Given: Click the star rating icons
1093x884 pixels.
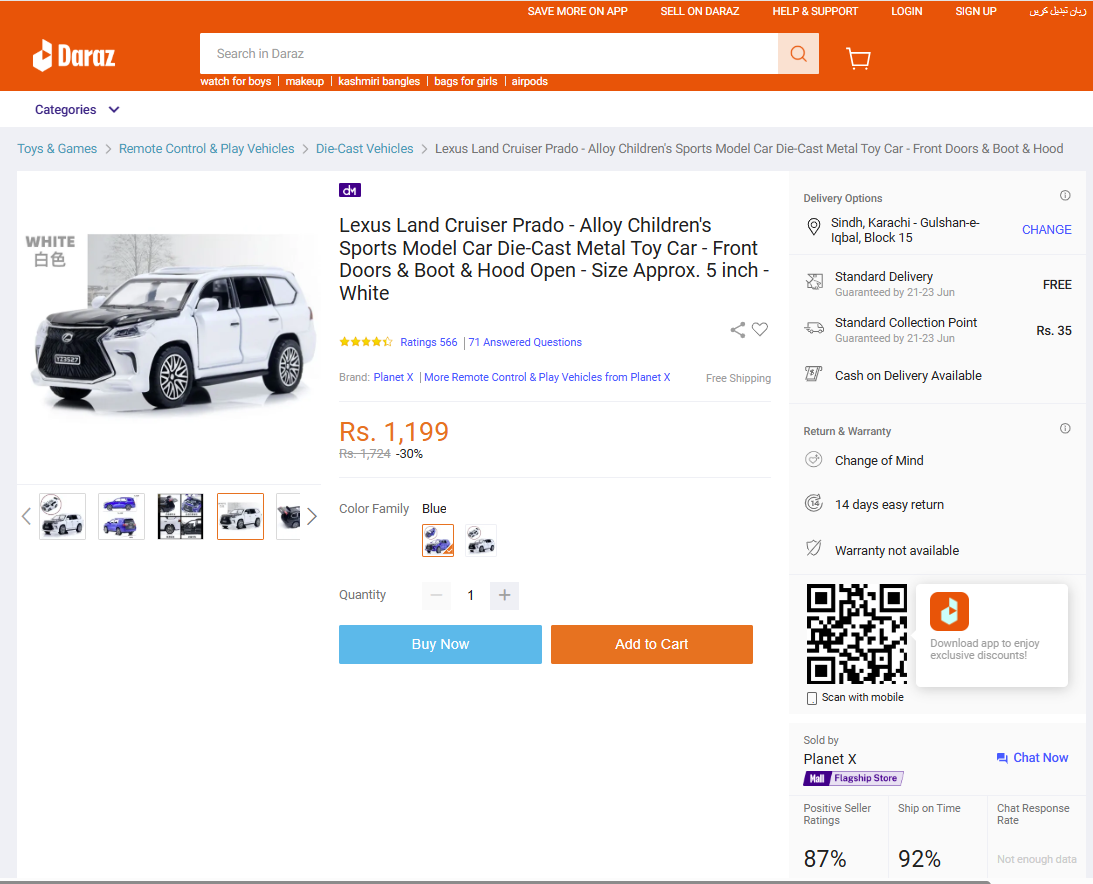Looking at the screenshot, I should pos(366,342).
